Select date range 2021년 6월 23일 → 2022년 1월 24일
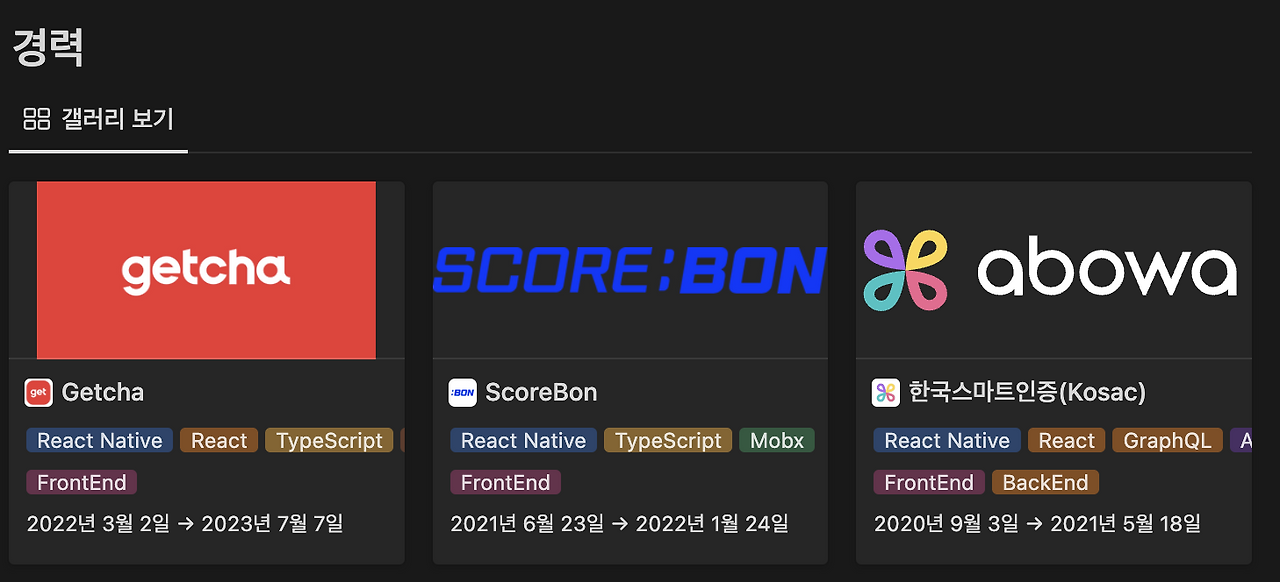Image resolution: width=1280 pixels, height=582 pixels. (x=619, y=523)
